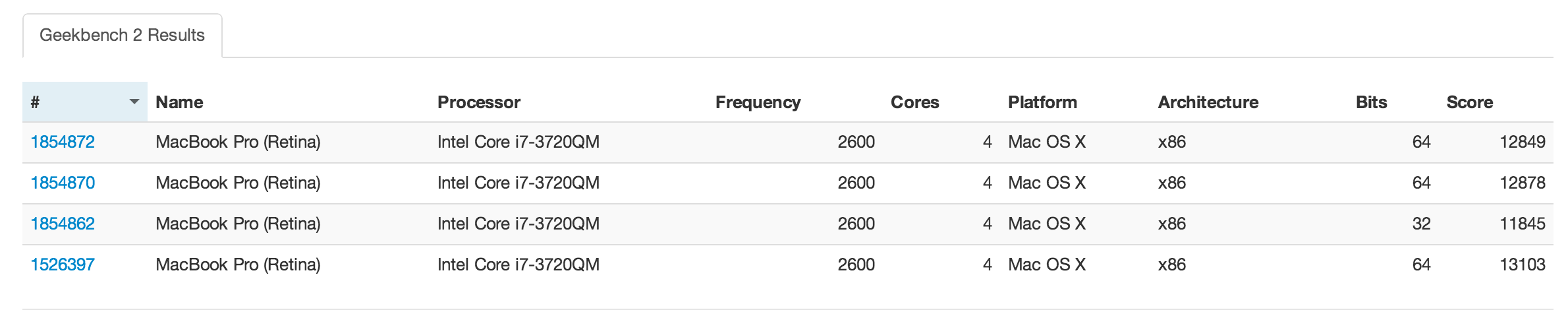
Task: Click the sort arrow in the # column
Action: click(x=134, y=102)
